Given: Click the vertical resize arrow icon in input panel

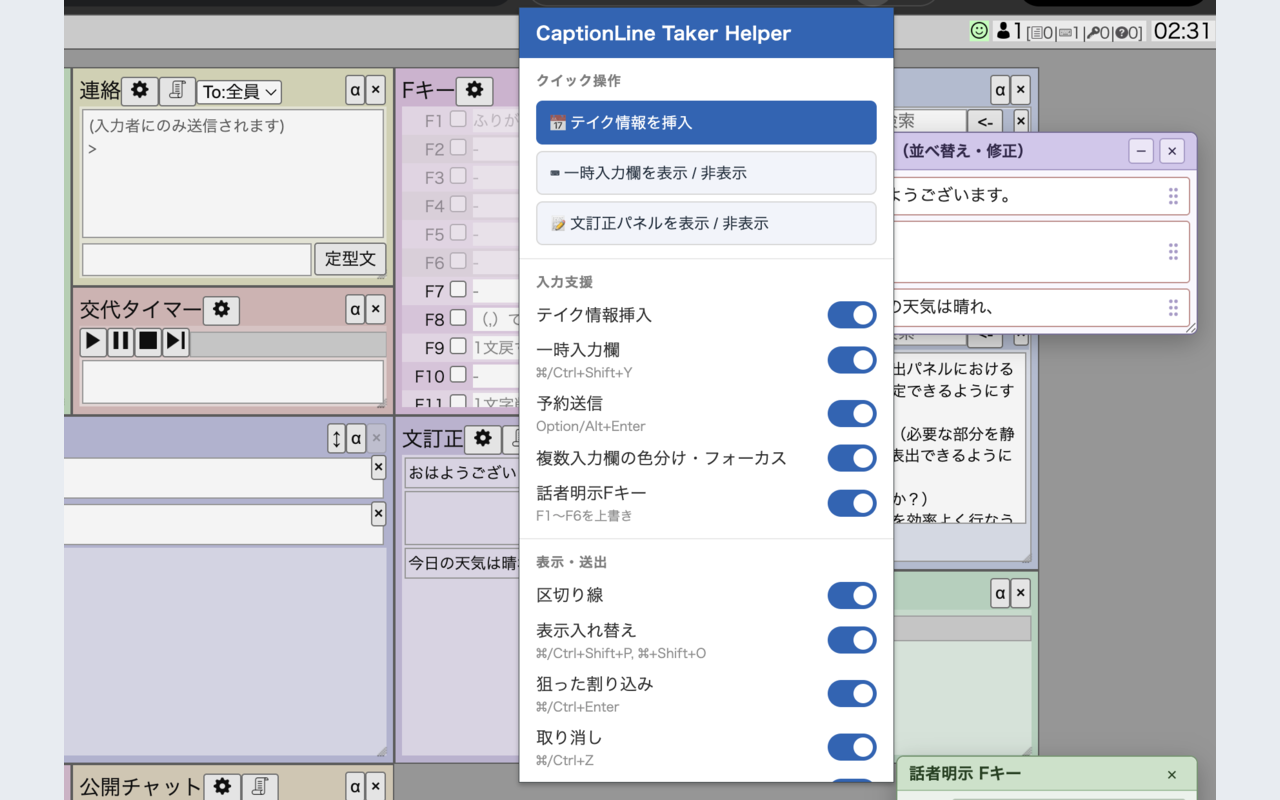Looking at the screenshot, I should click(336, 438).
